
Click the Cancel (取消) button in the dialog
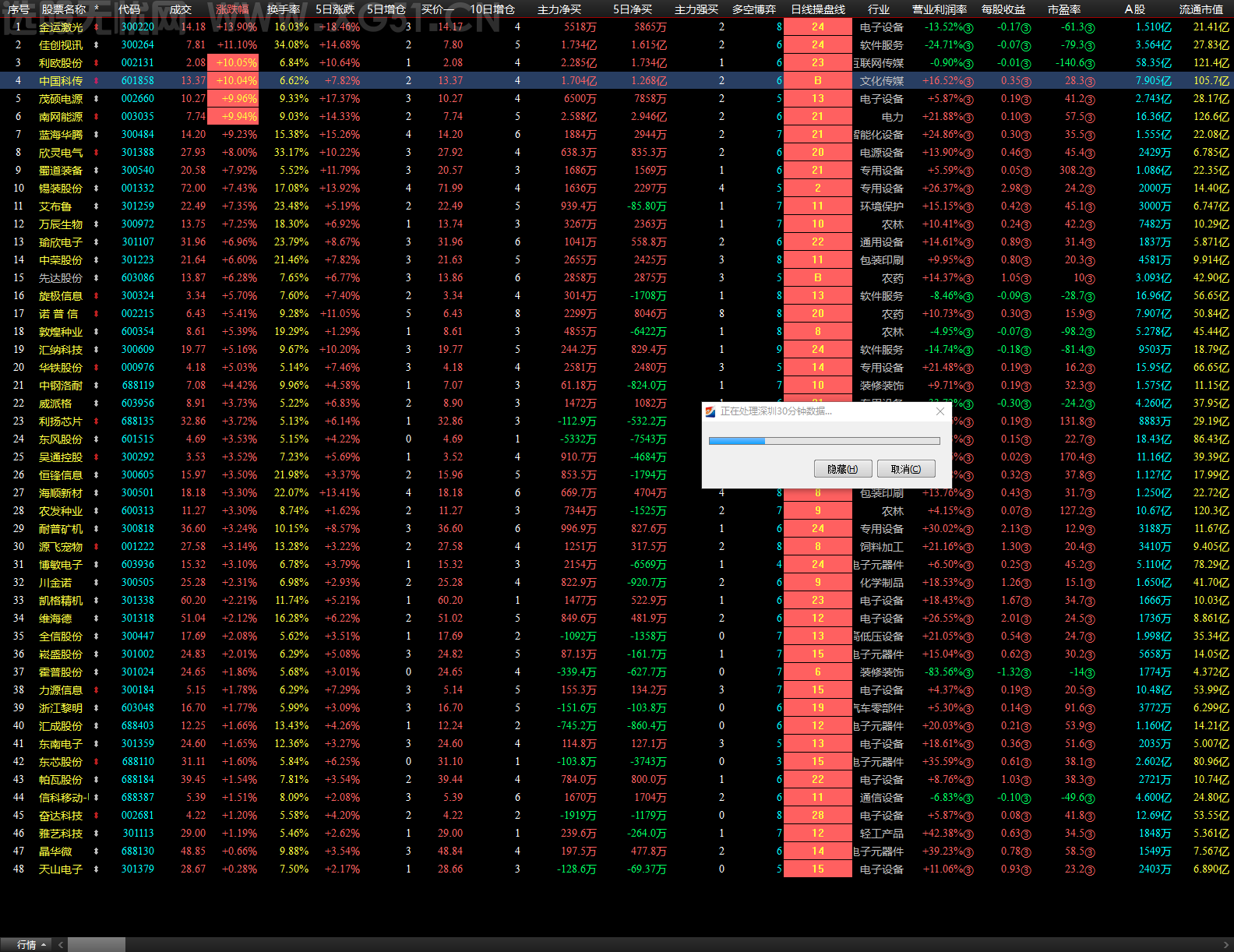[905, 469]
